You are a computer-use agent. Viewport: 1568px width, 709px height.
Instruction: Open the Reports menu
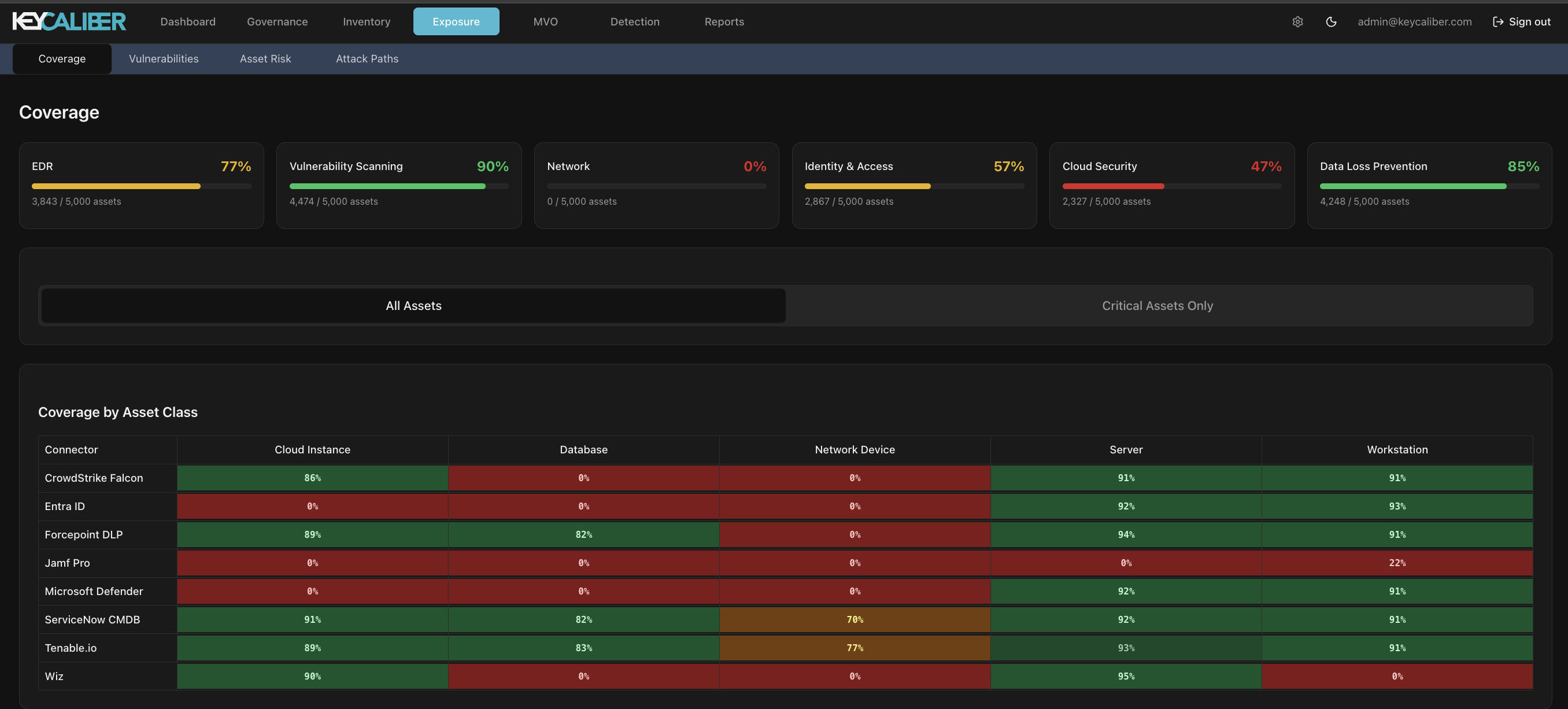(x=724, y=22)
